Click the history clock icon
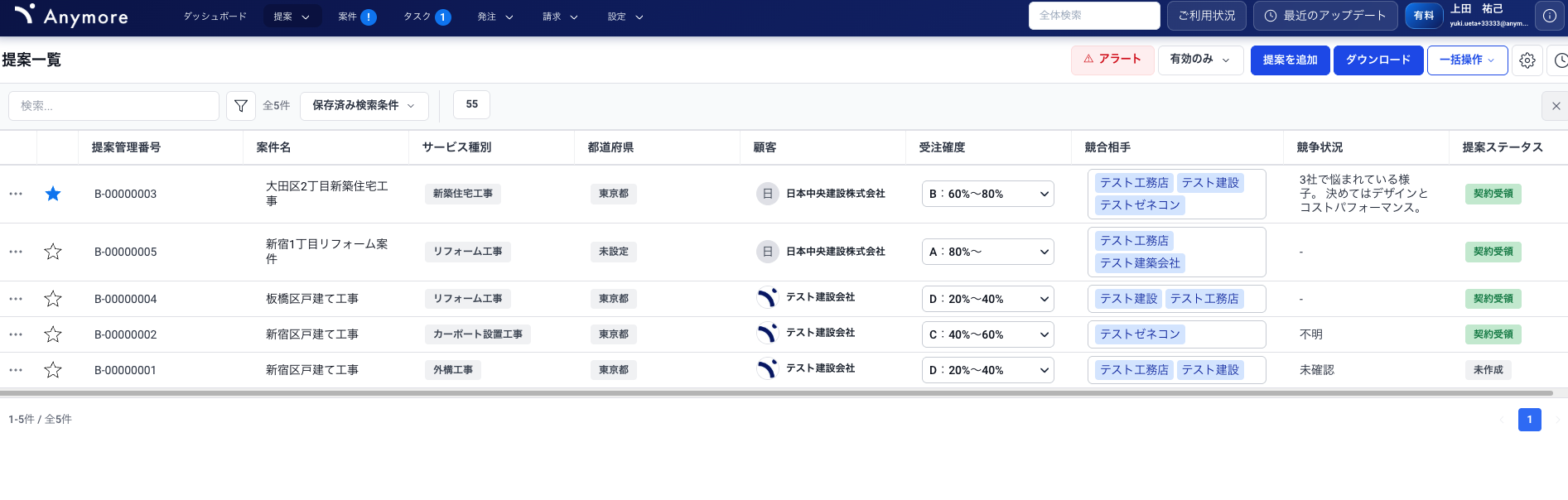Image resolution: width=1568 pixels, height=500 pixels. (1560, 60)
